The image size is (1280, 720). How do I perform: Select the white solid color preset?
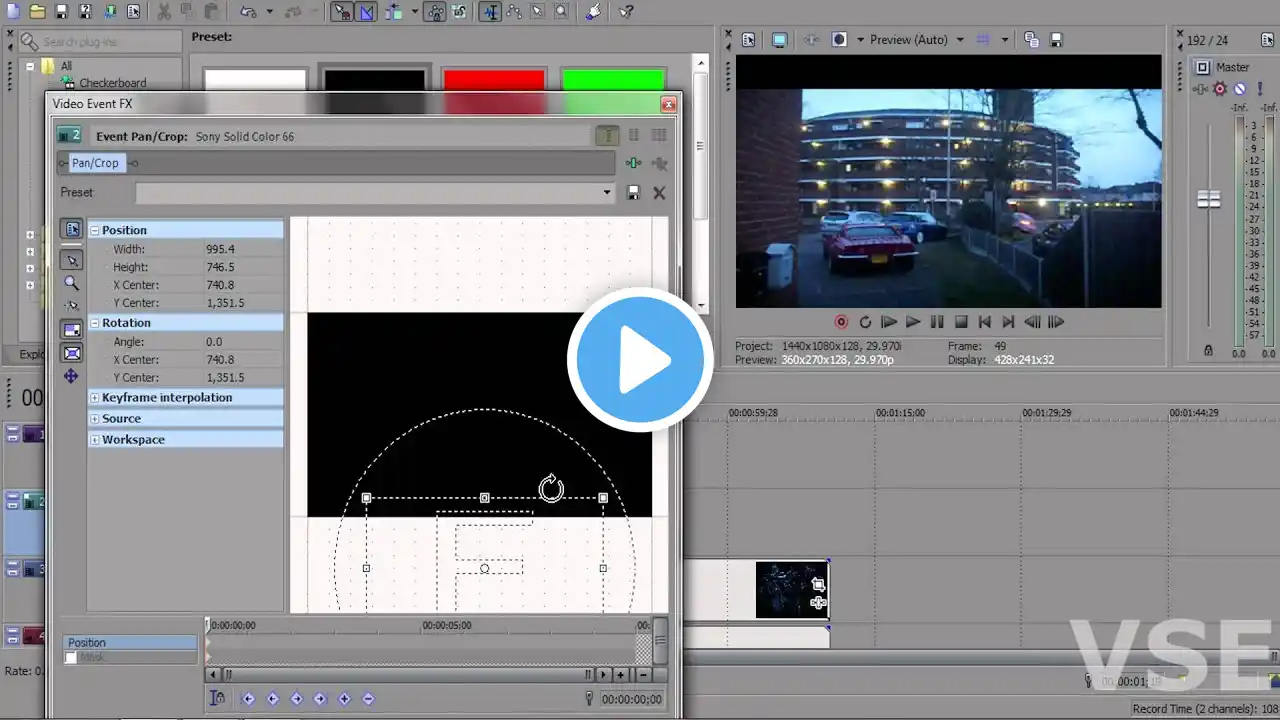pos(255,80)
